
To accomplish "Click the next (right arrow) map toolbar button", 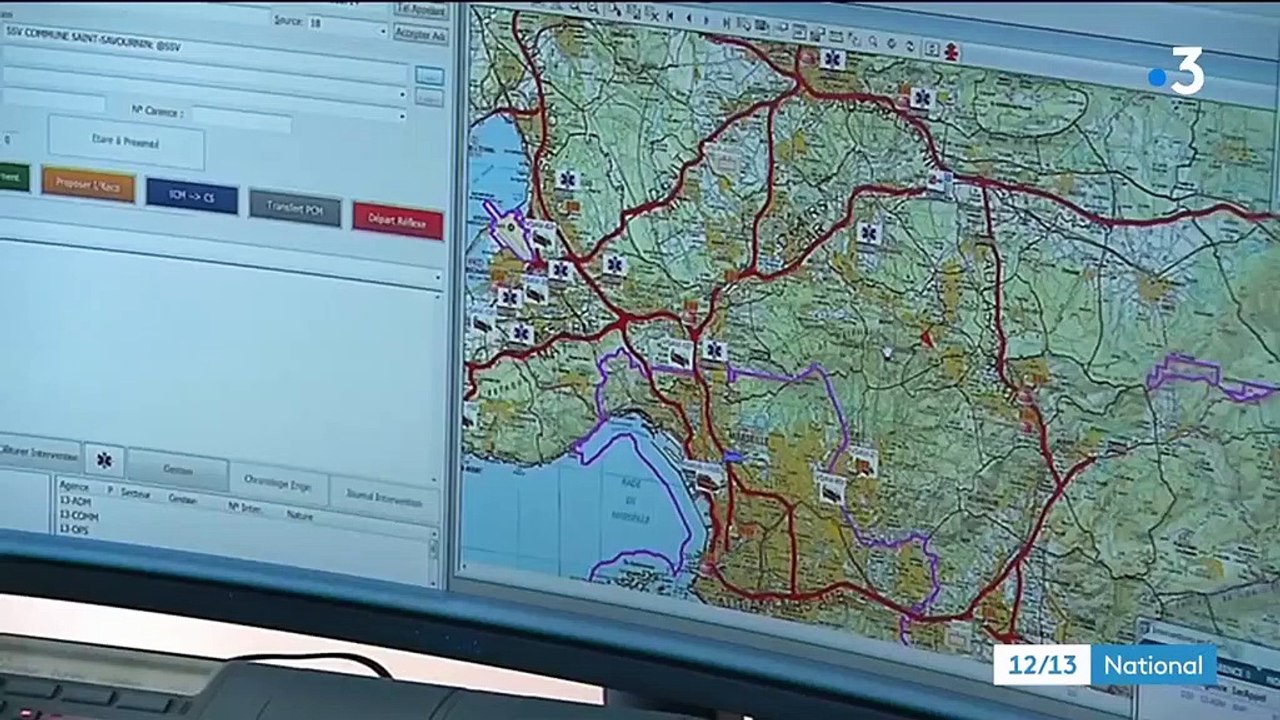I will [706, 19].
